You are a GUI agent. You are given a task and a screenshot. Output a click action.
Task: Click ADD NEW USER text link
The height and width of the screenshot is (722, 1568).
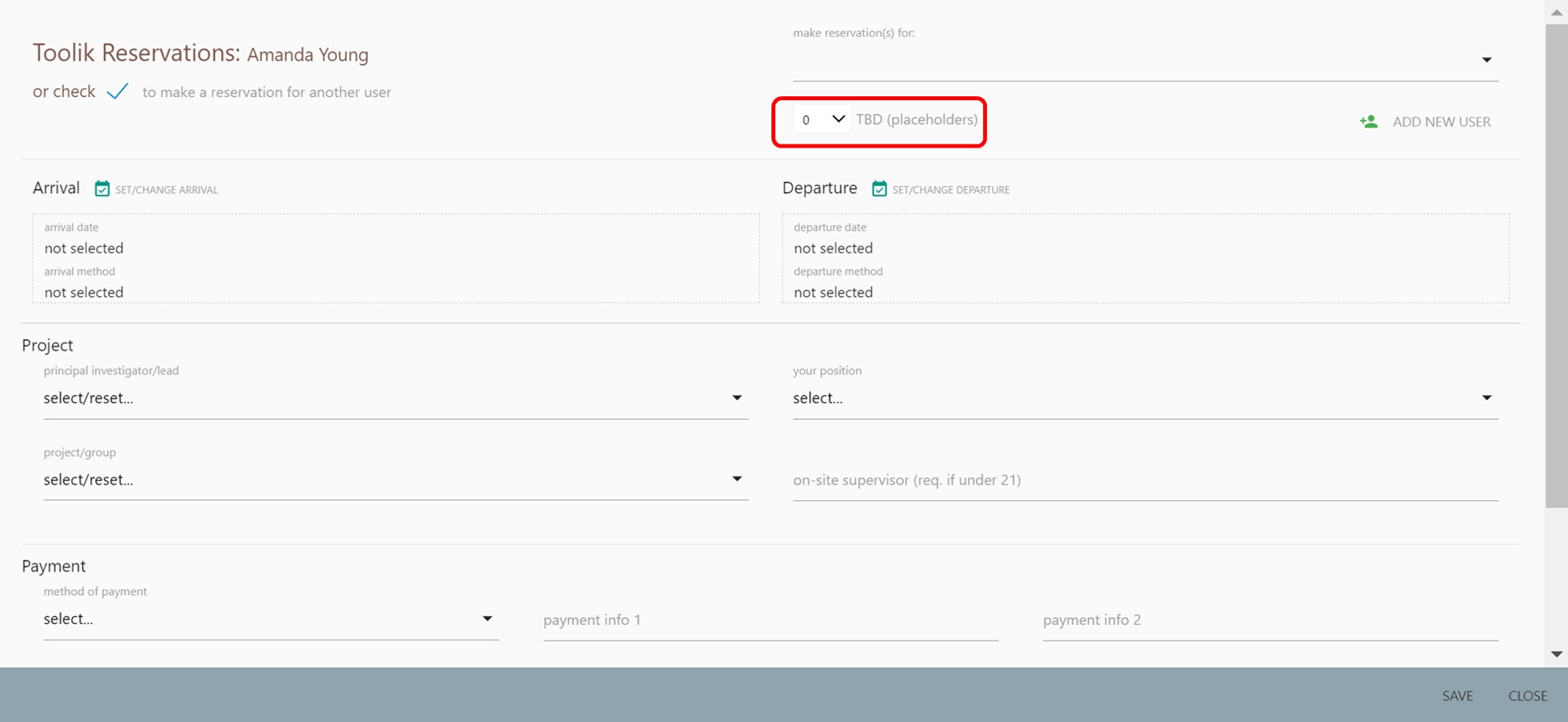pos(1441,122)
